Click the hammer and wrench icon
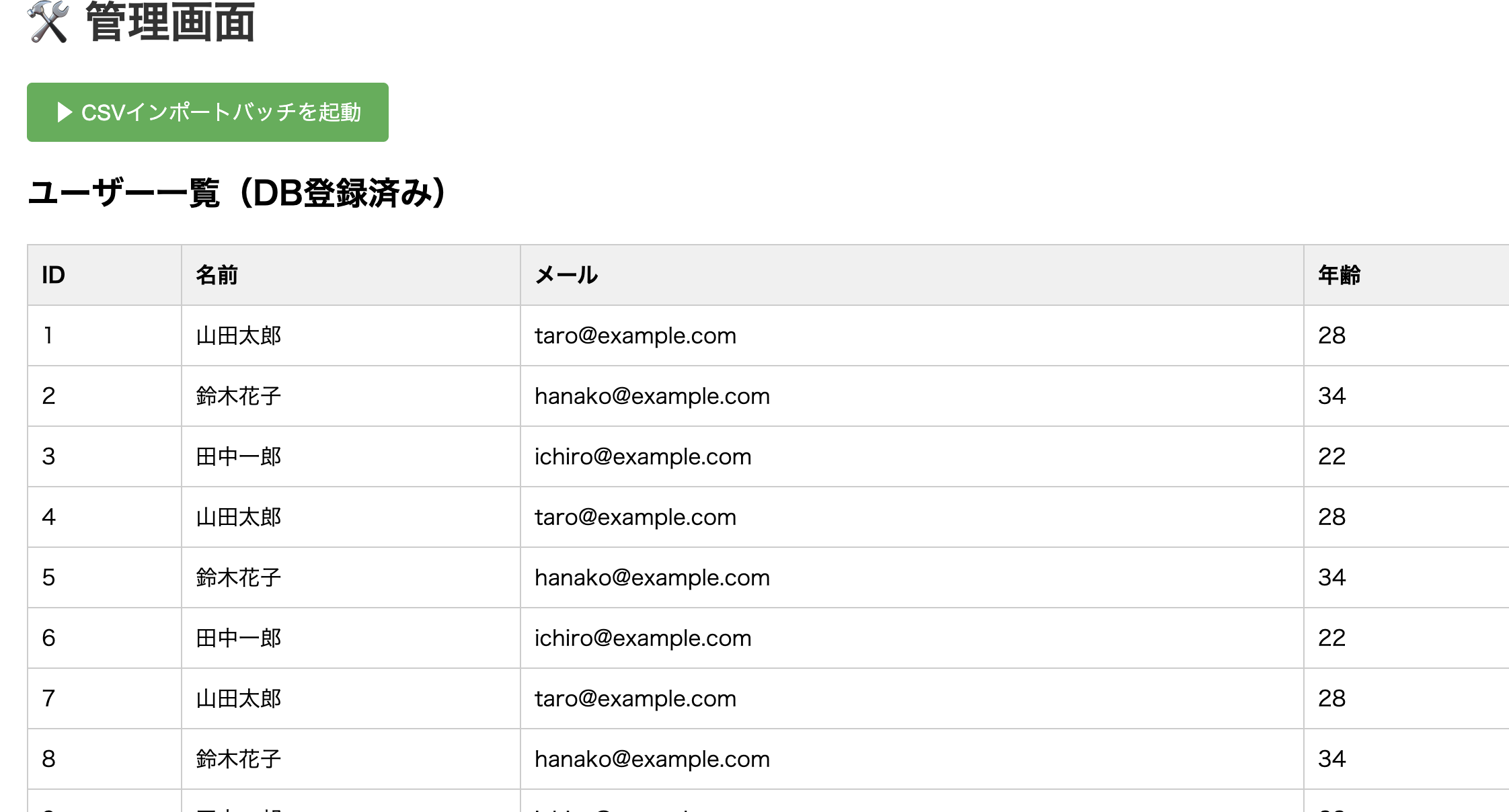This screenshot has height=812, width=1509. coord(48,22)
